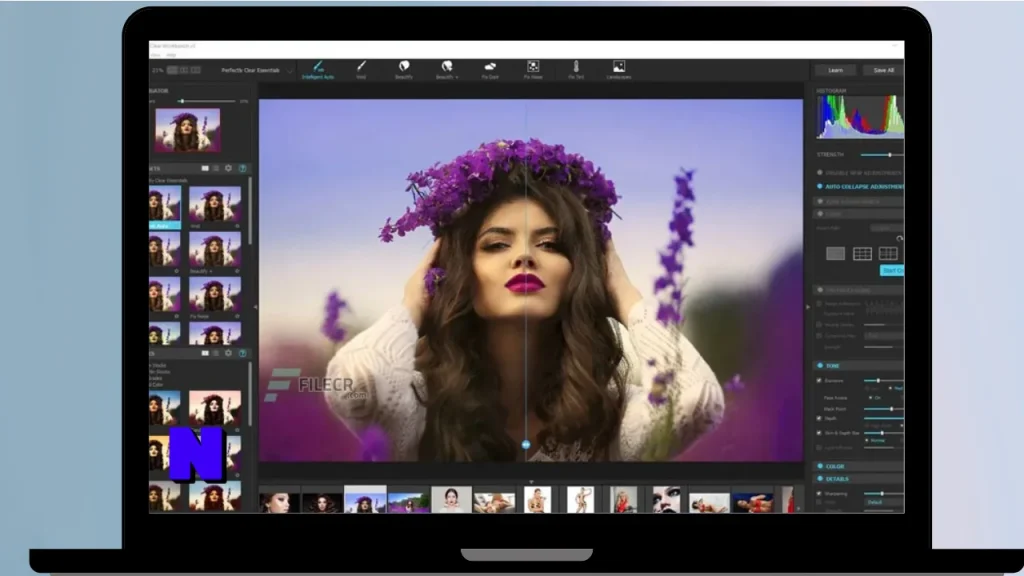Select the rightmost grid layout icon
Viewport: 1024px width, 576px height.
click(888, 253)
